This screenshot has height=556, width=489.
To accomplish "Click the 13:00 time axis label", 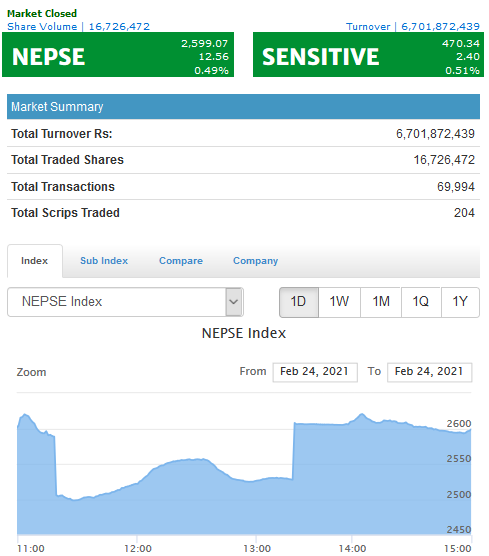I will click(257, 548).
